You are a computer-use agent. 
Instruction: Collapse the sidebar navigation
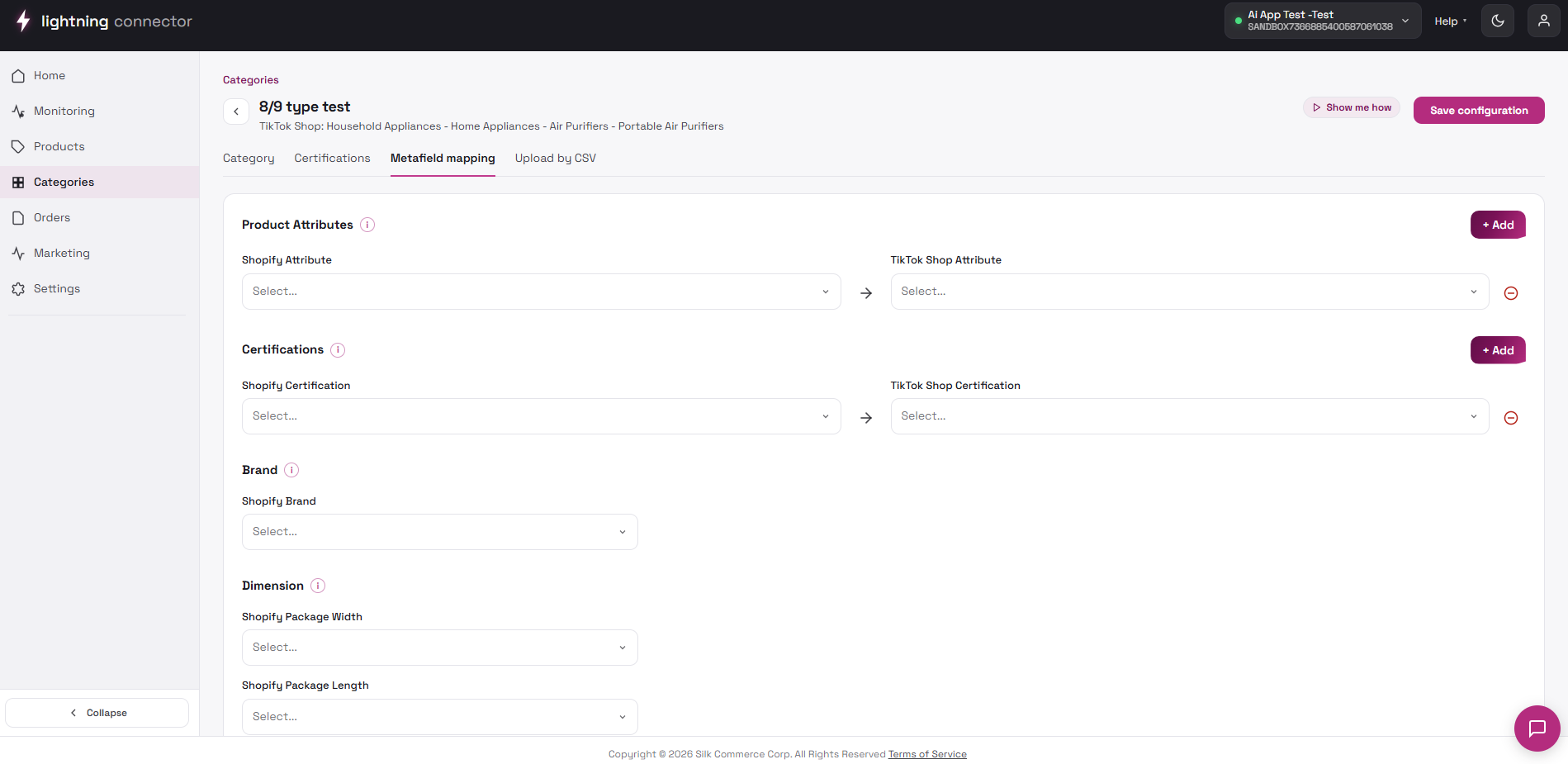pyautogui.click(x=97, y=713)
